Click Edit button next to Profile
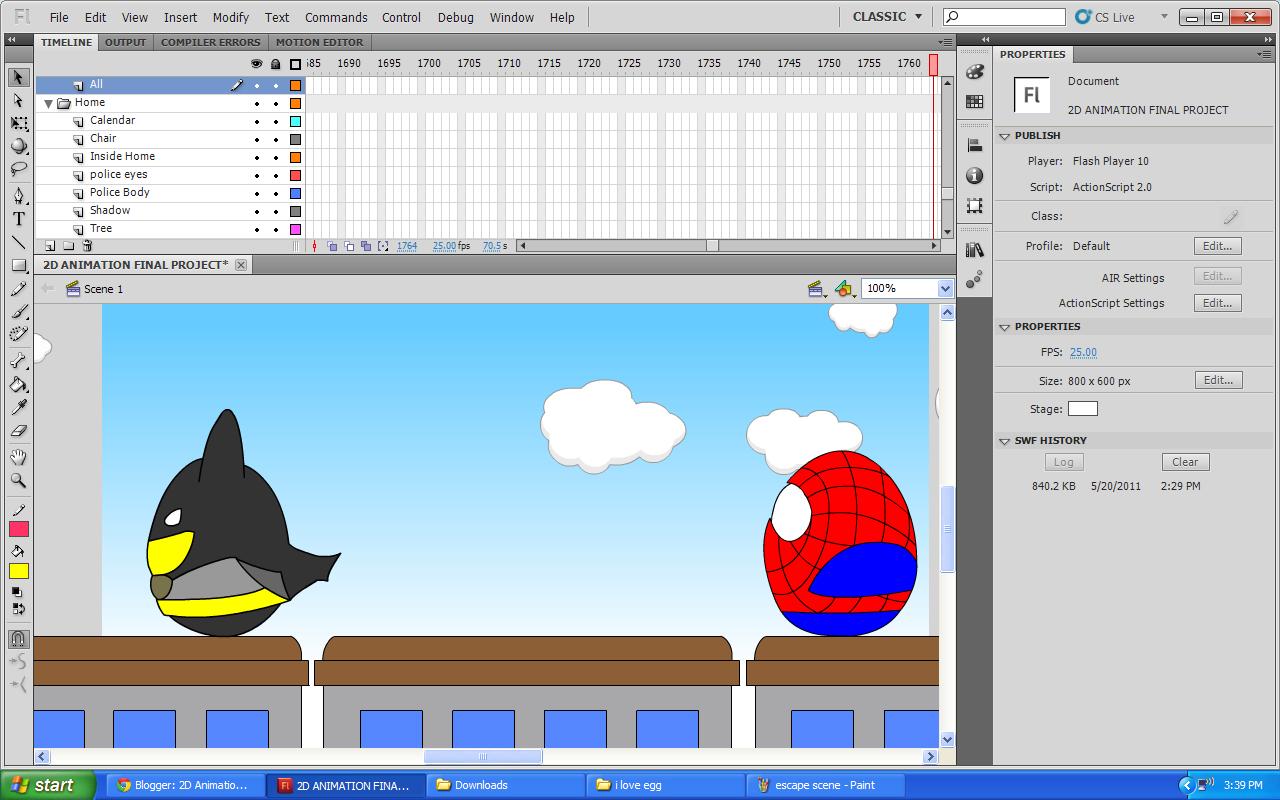Image resolution: width=1280 pixels, height=800 pixels. (x=1217, y=246)
